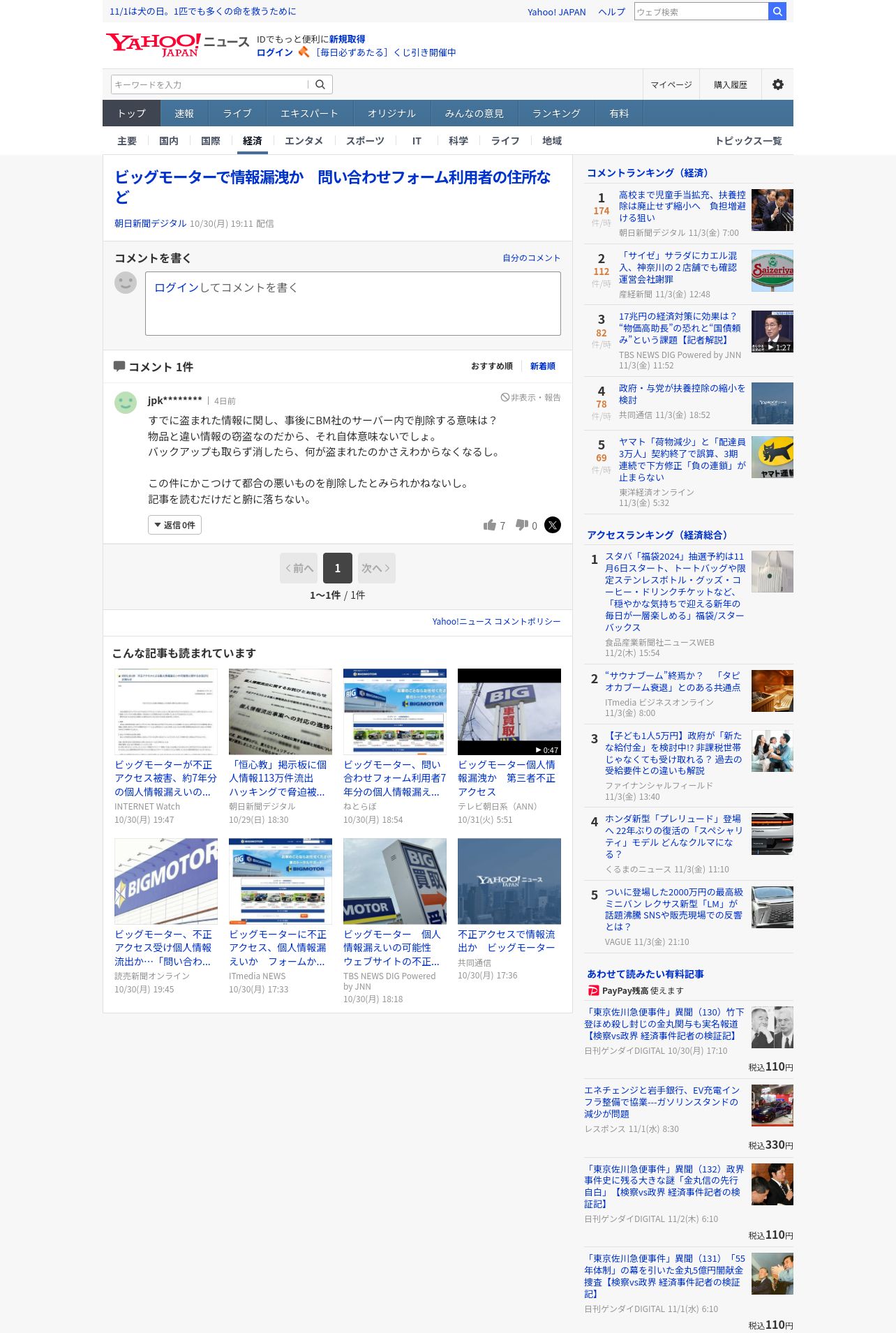Click the Yahoo! JAPAN news logo
896x1333 pixels.
click(x=177, y=45)
